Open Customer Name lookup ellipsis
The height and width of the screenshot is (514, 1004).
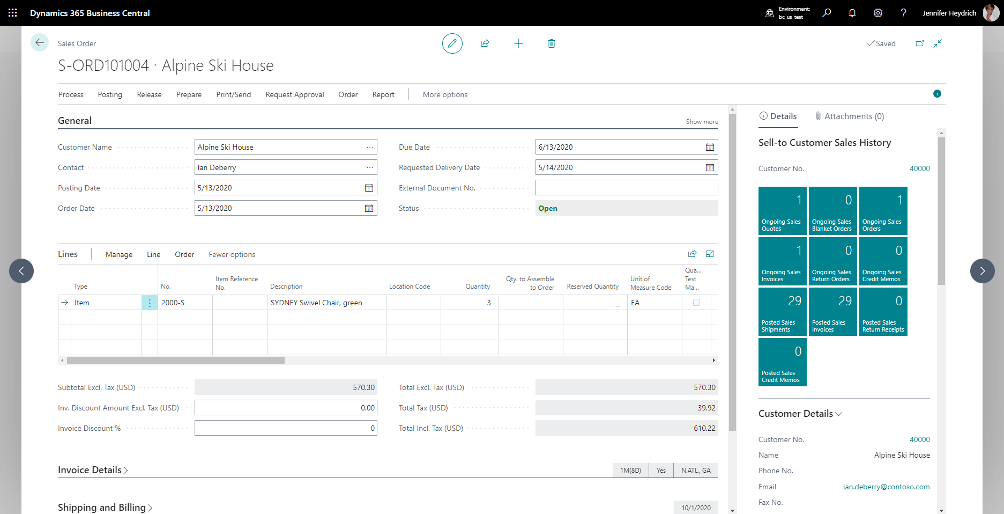tap(369, 147)
